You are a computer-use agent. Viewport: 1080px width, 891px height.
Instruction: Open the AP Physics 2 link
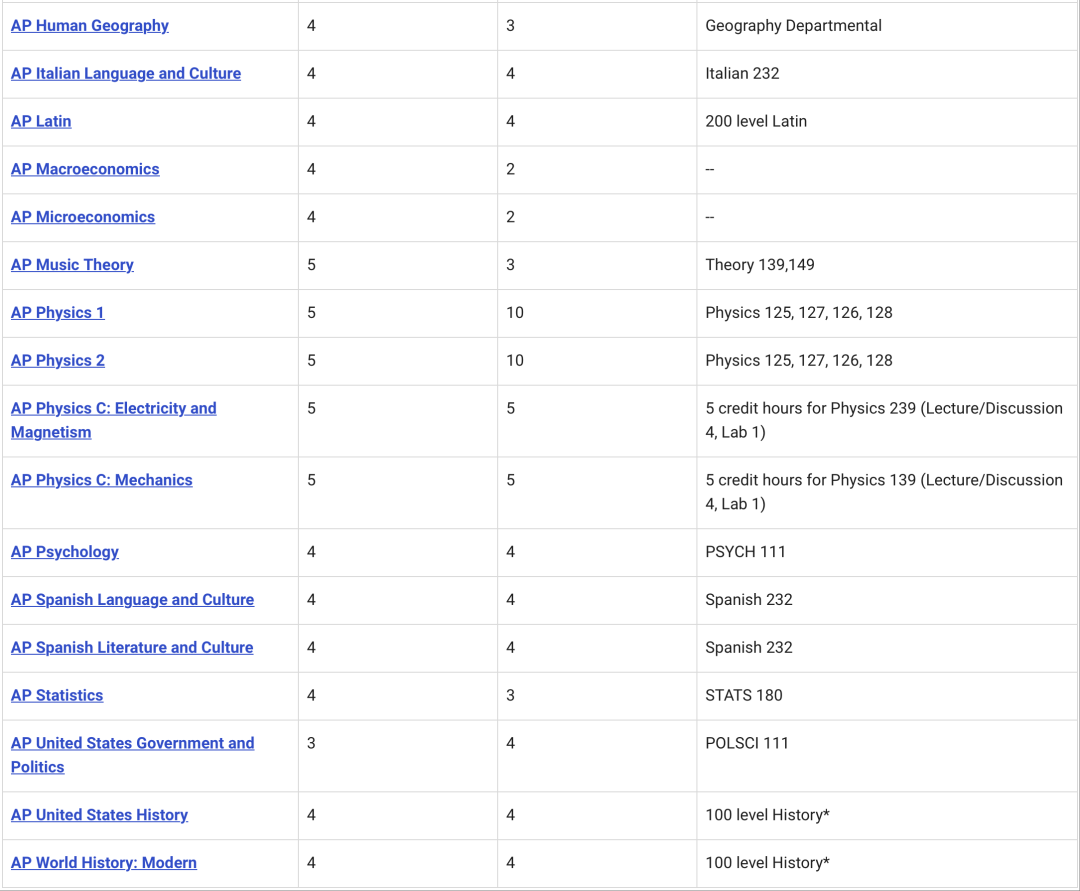tap(57, 361)
